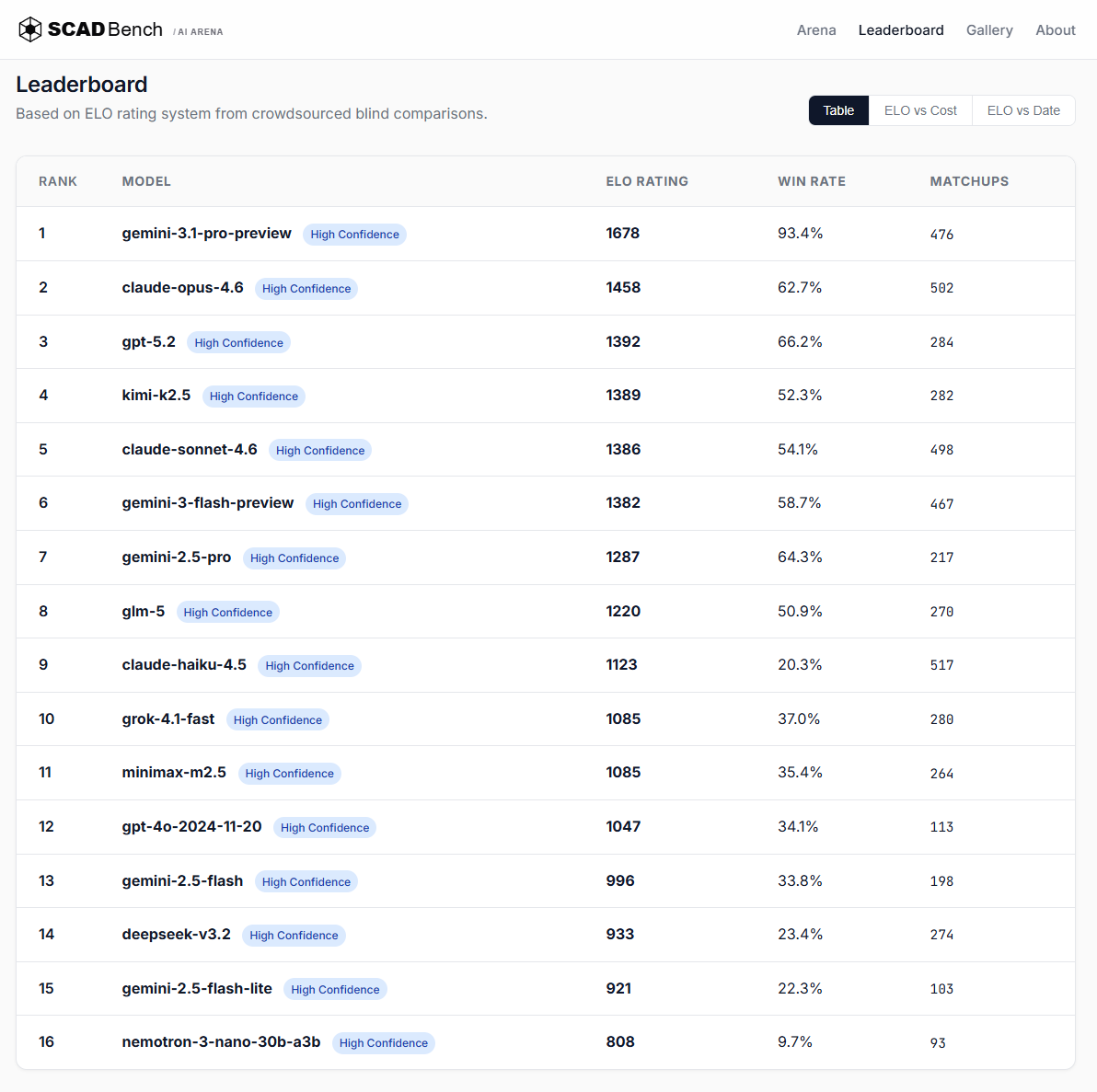Click High Confidence badge for gemini-3.1-pro-preview
Viewport: 1097px width, 1092px height.
pos(354,235)
